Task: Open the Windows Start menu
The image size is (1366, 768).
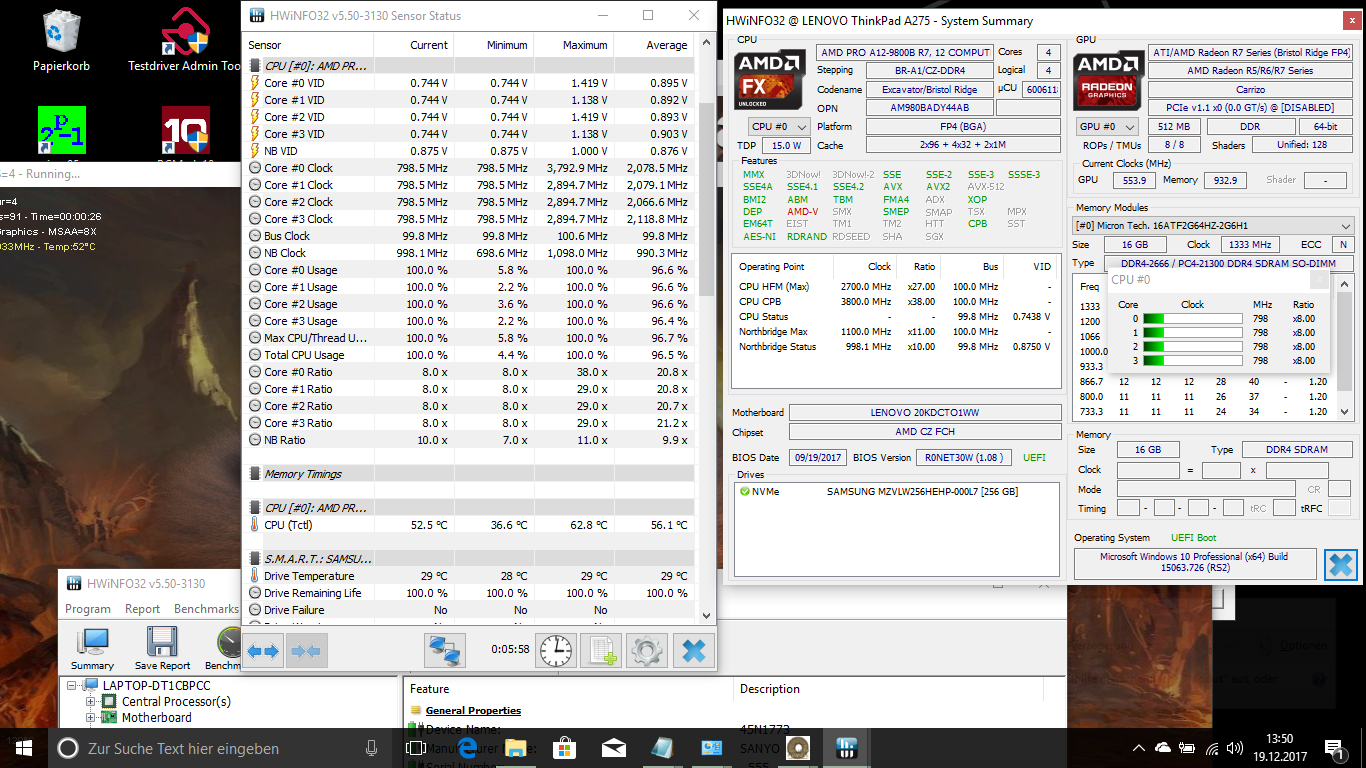Action: coord(24,748)
